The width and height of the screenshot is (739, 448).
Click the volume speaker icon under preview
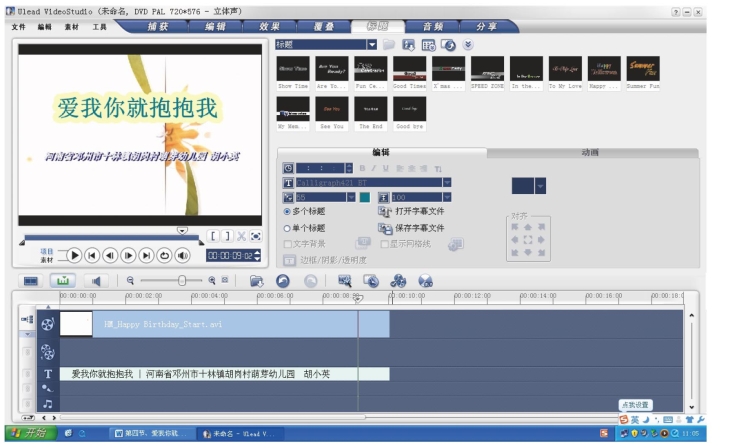click(x=183, y=255)
